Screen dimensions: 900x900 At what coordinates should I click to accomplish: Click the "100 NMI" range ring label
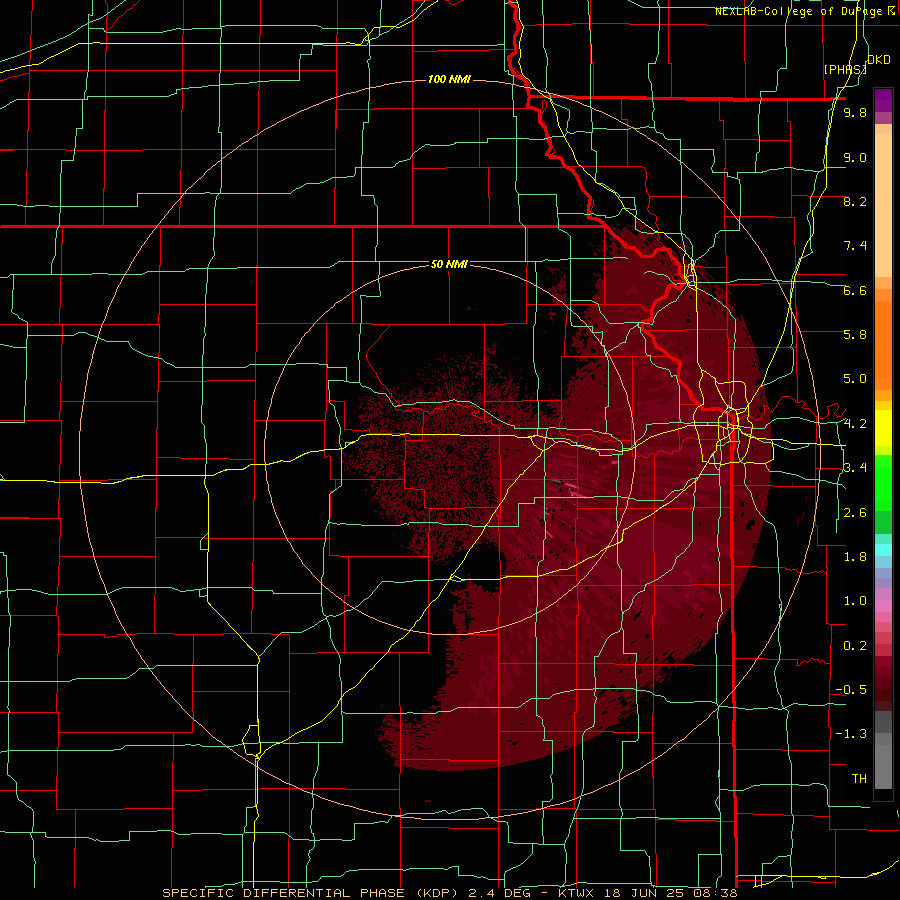449,79
